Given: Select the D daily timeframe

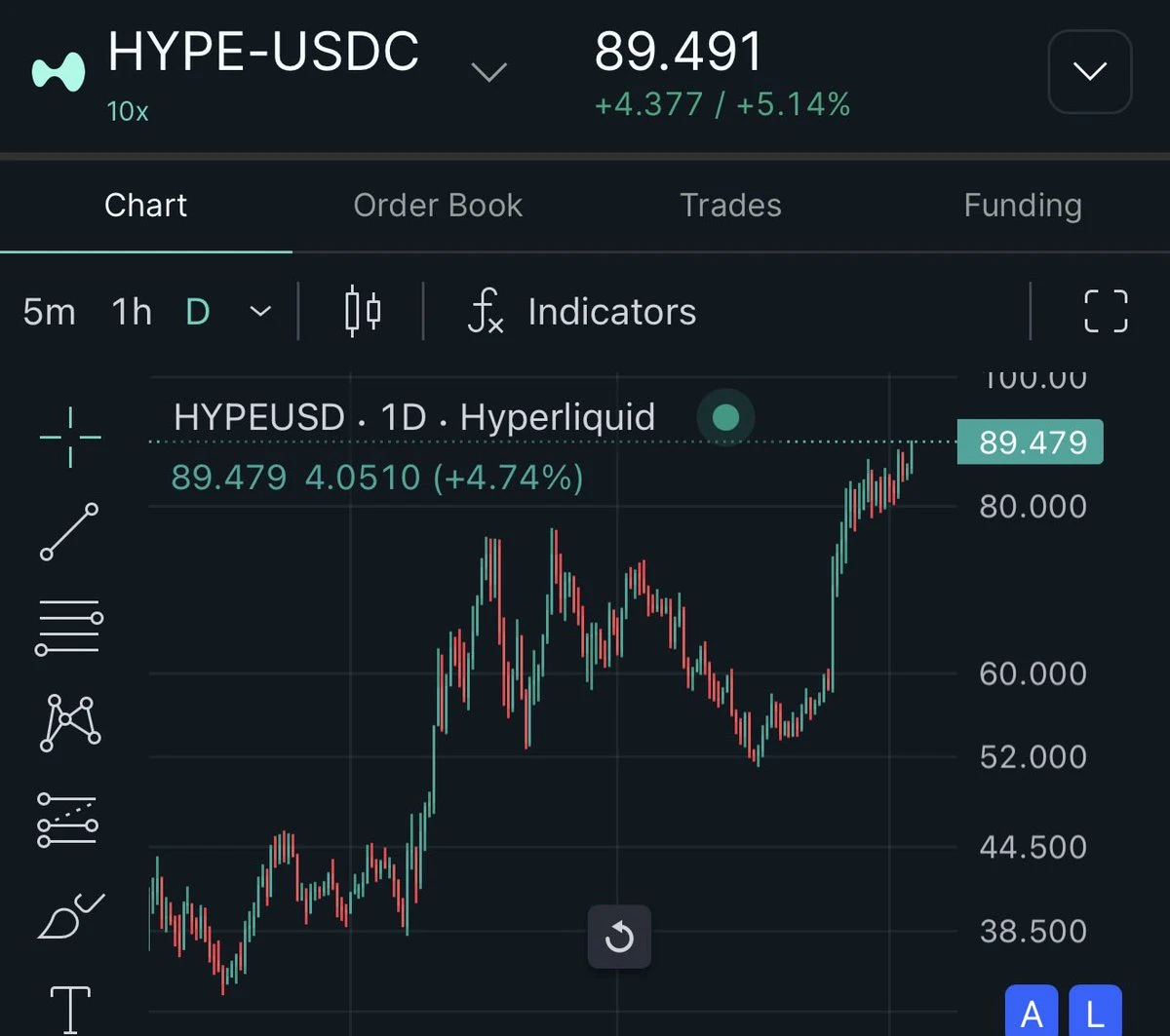Looking at the screenshot, I should (198, 312).
